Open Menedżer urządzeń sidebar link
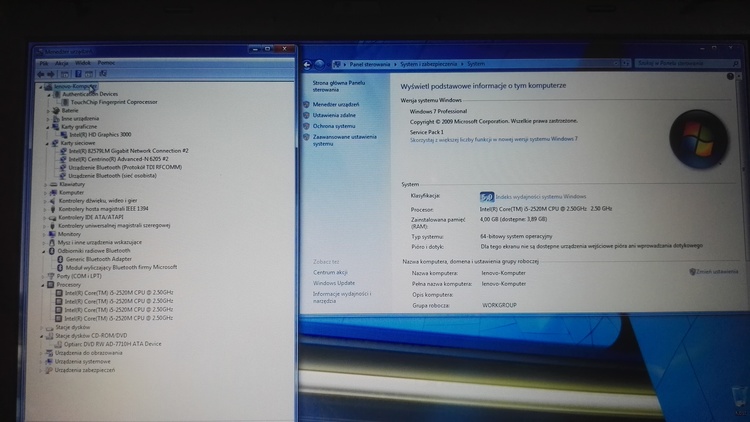The image size is (750, 422). click(336, 104)
